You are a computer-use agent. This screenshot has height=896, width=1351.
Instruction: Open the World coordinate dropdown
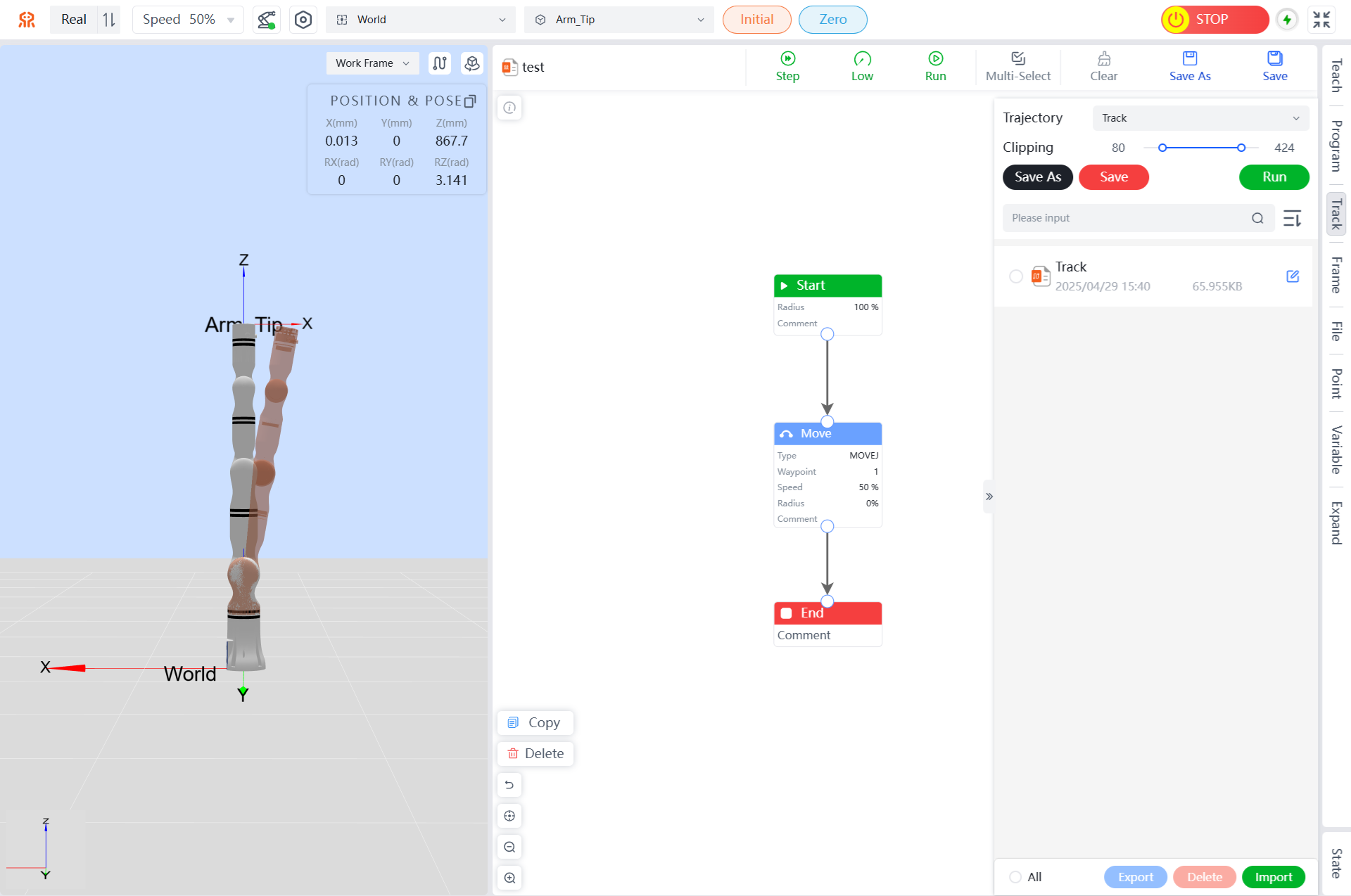click(420, 20)
